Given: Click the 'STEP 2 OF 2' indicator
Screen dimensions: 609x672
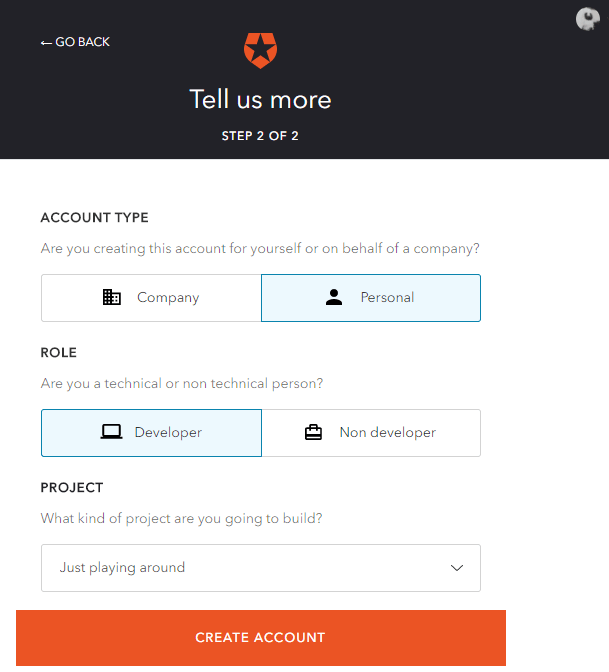Looking at the screenshot, I should click(x=260, y=136).
